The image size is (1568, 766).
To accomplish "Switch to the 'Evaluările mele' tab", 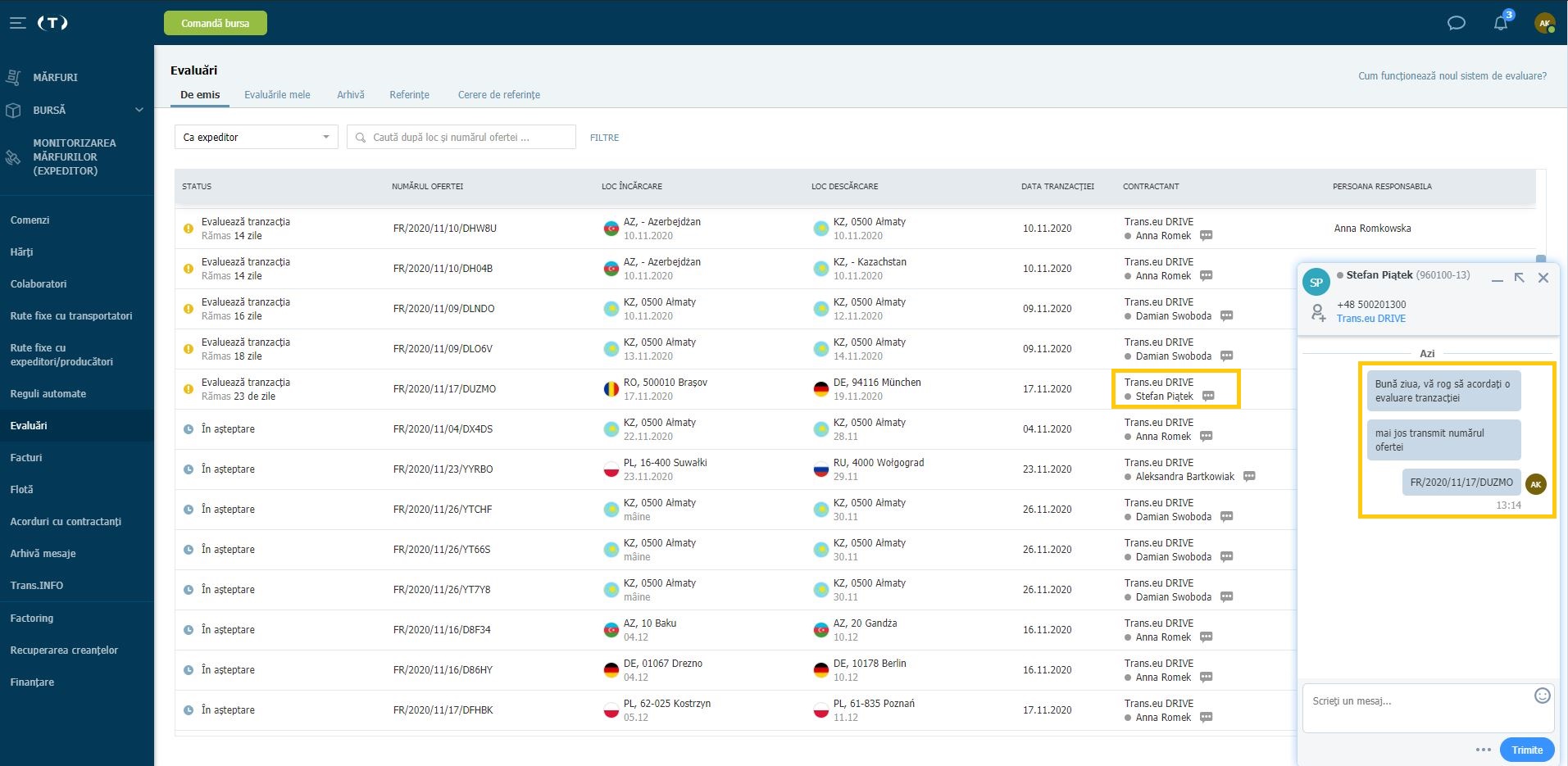I will click(277, 95).
